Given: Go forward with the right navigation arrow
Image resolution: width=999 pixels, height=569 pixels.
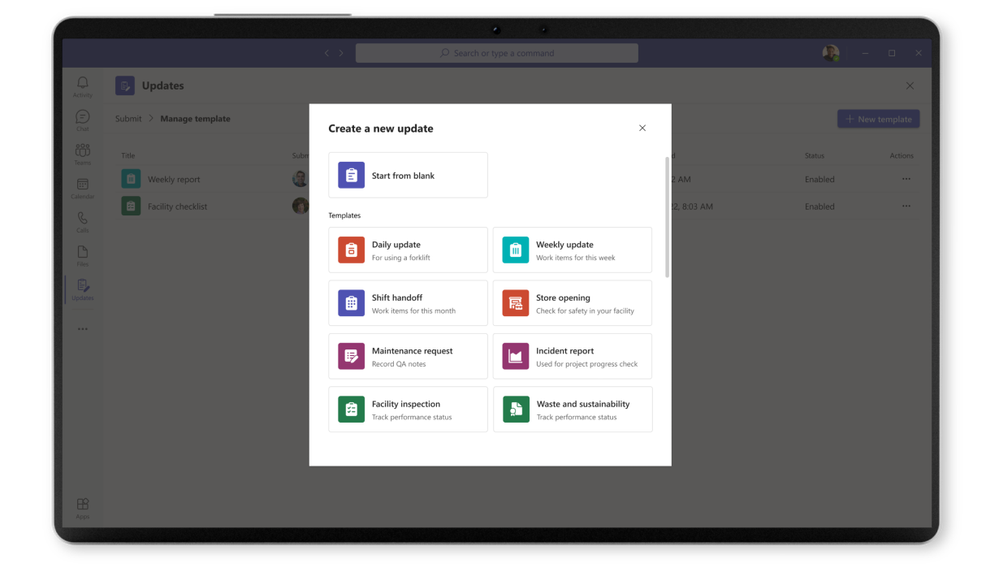Looking at the screenshot, I should point(341,53).
